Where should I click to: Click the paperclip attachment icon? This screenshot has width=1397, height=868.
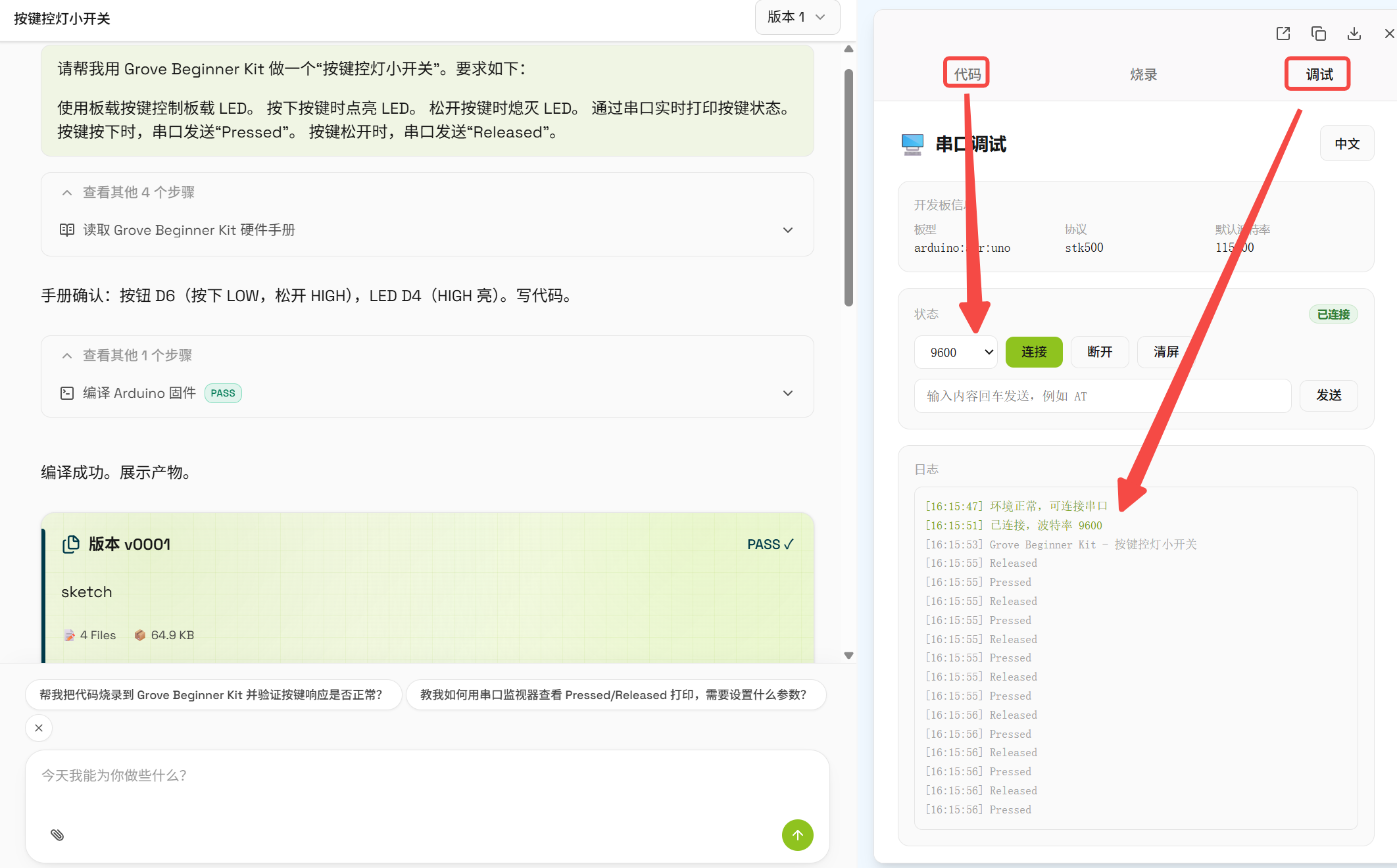[57, 834]
